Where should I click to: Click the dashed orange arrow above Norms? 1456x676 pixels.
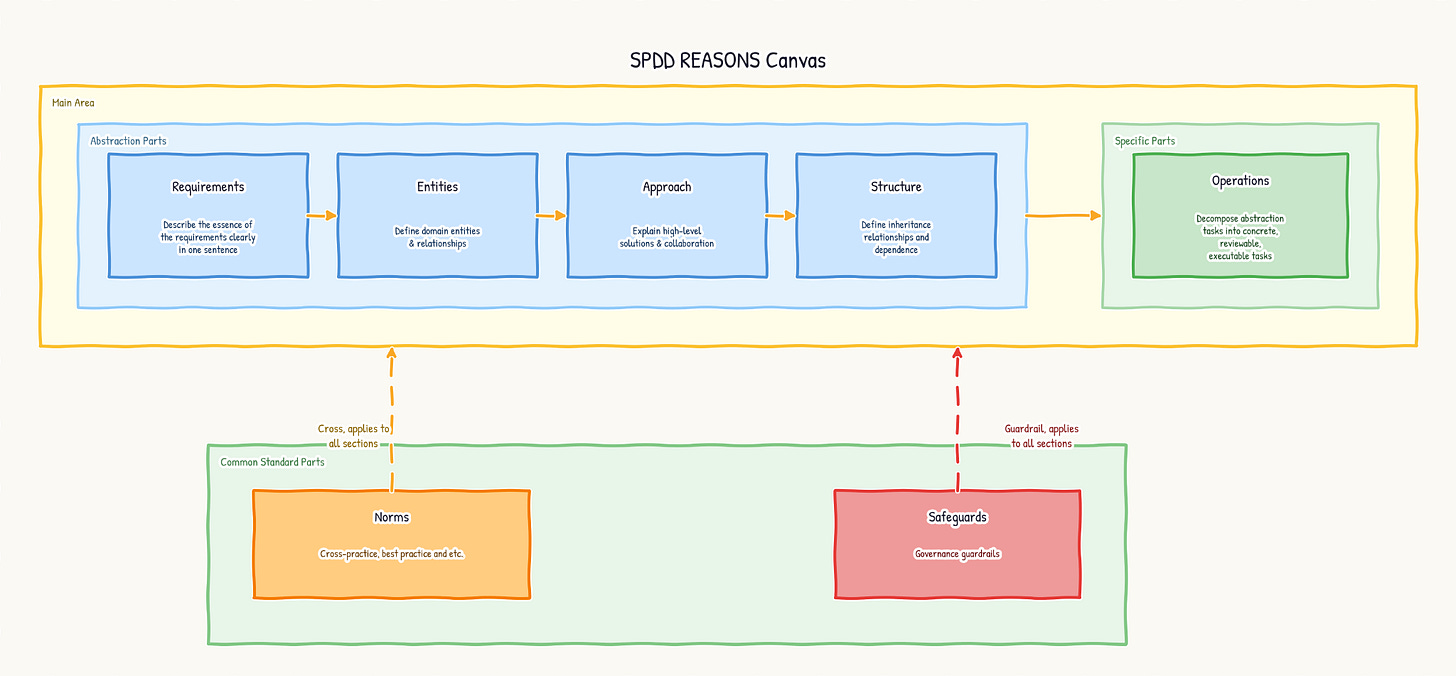[x=392, y=419]
